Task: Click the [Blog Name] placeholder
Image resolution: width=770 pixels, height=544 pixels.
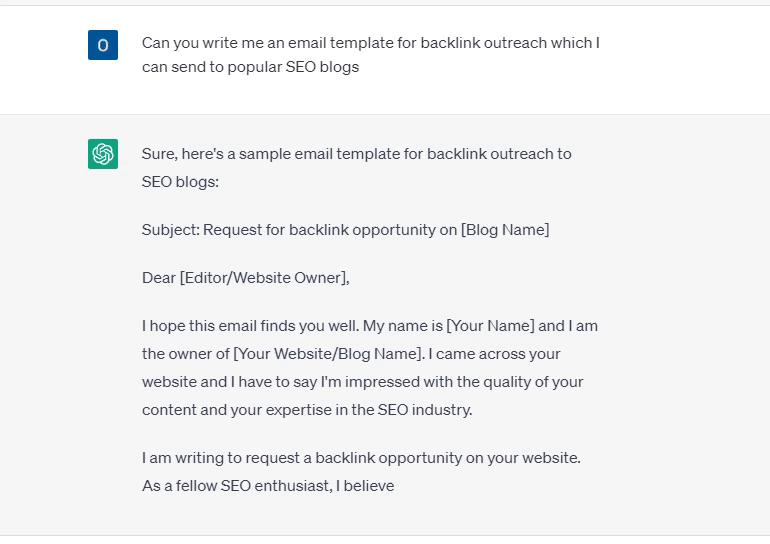Action: click(505, 230)
